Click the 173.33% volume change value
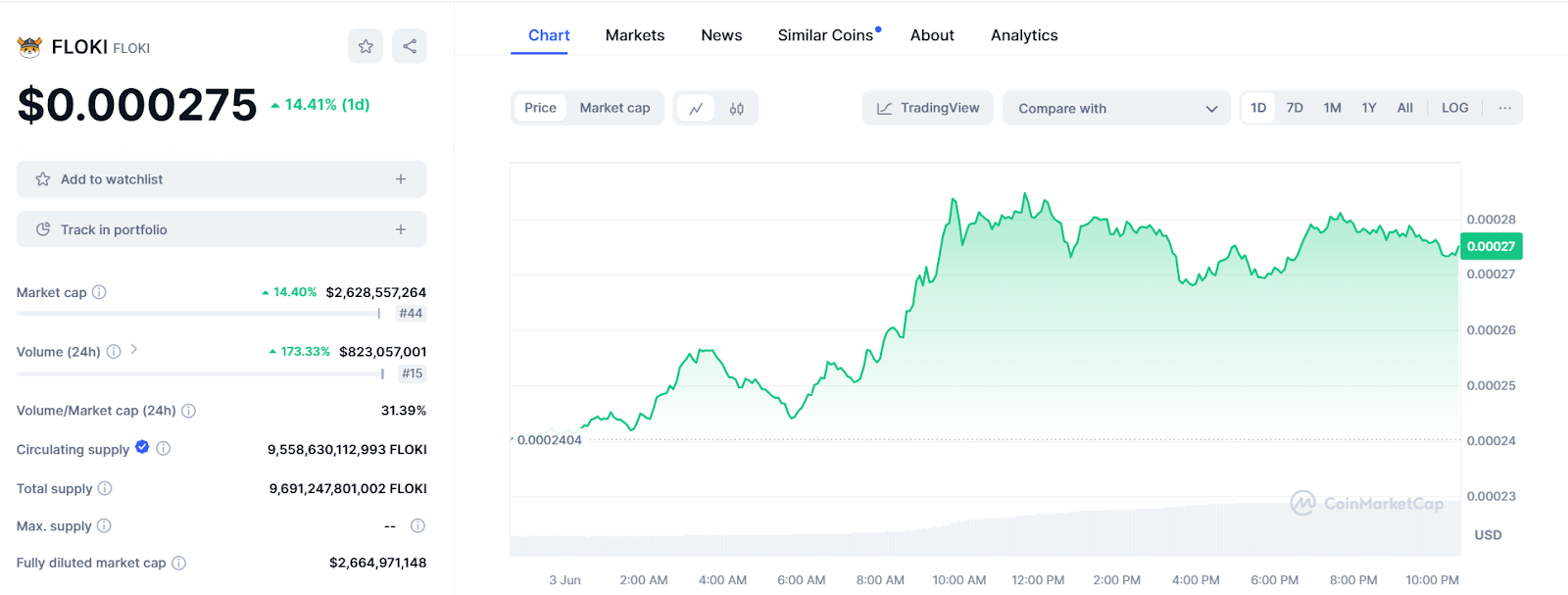Viewport: 1568px width, 595px height. pos(300,351)
